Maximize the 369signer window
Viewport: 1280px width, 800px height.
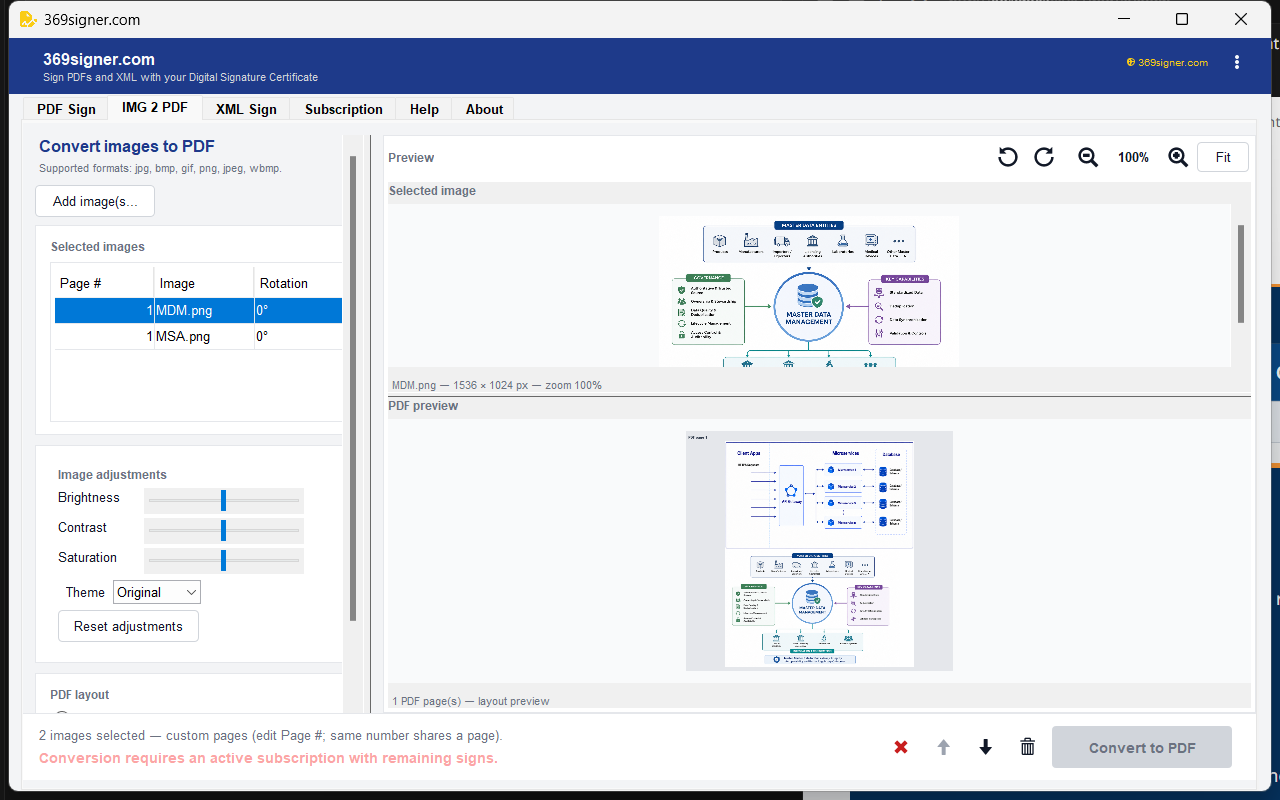coord(1182,19)
